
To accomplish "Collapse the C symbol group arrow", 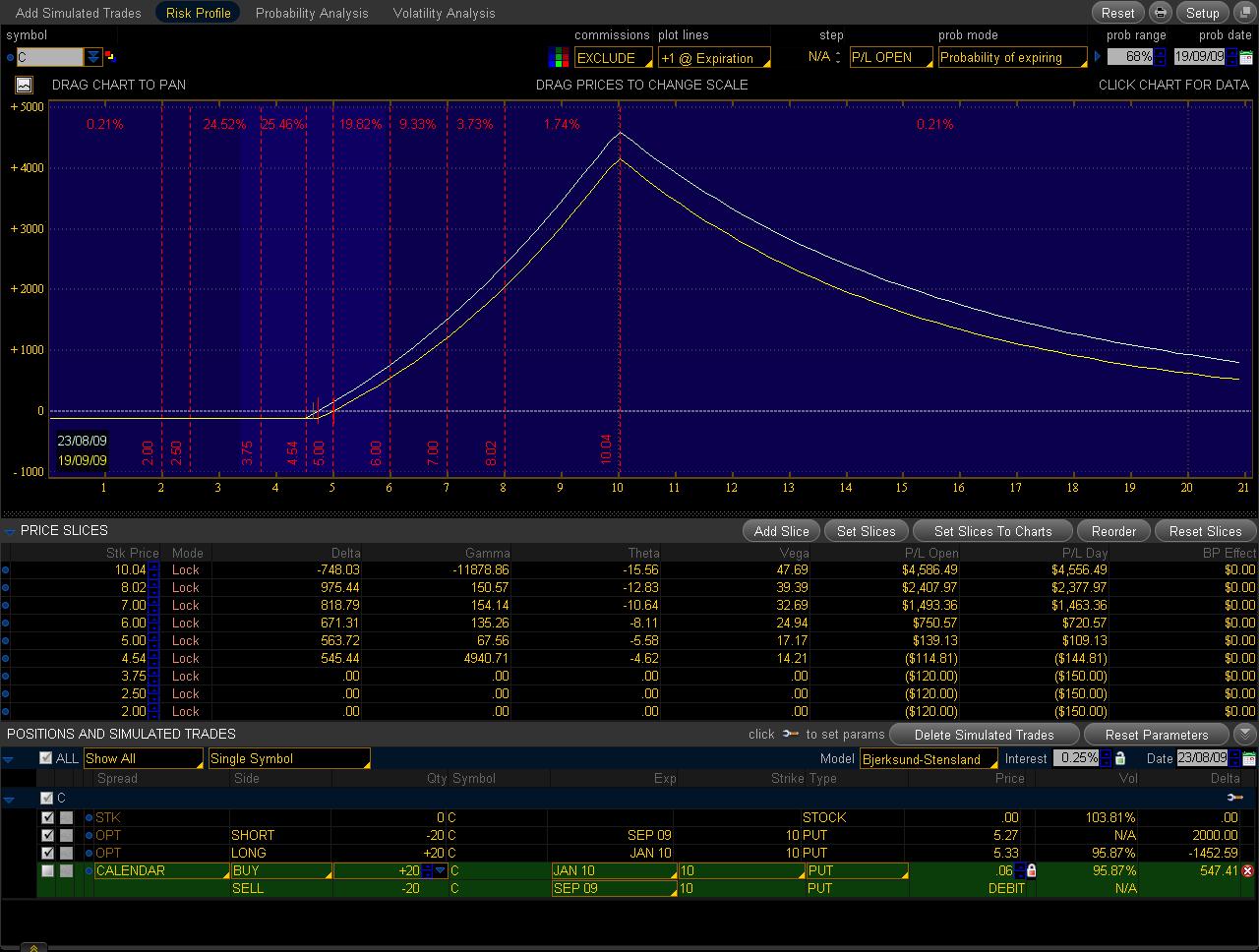I will (8, 799).
